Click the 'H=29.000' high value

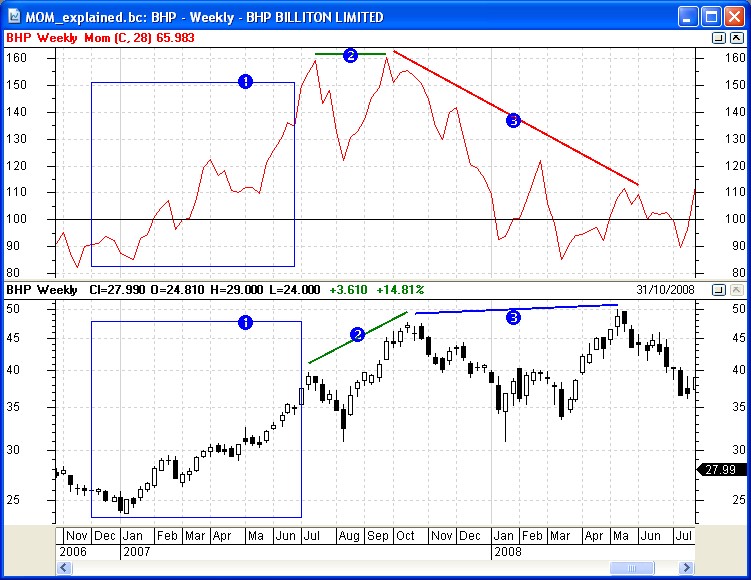click(x=237, y=290)
